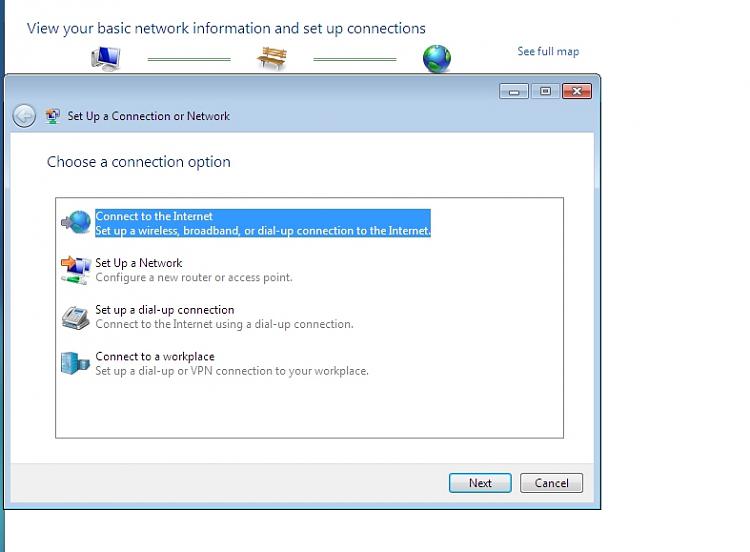Click the Internet globe icon in network map
The height and width of the screenshot is (552, 750).
coord(437,58)
